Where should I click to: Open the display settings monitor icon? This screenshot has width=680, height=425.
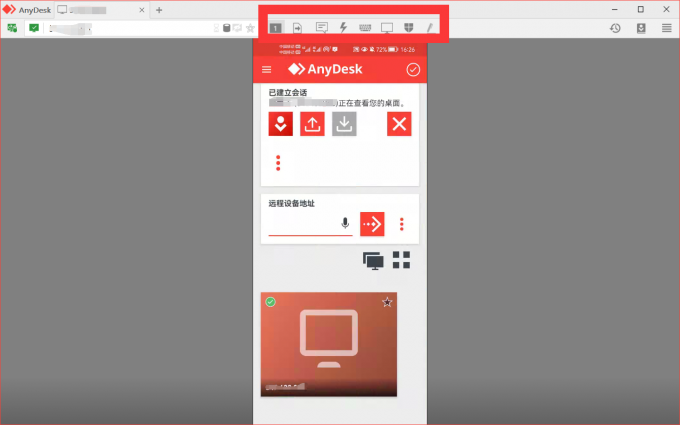pos(387,28)
